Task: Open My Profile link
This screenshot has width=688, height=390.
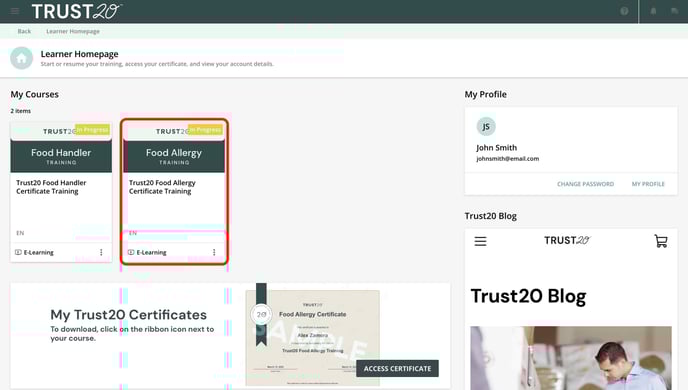Action: coord(648,184)
